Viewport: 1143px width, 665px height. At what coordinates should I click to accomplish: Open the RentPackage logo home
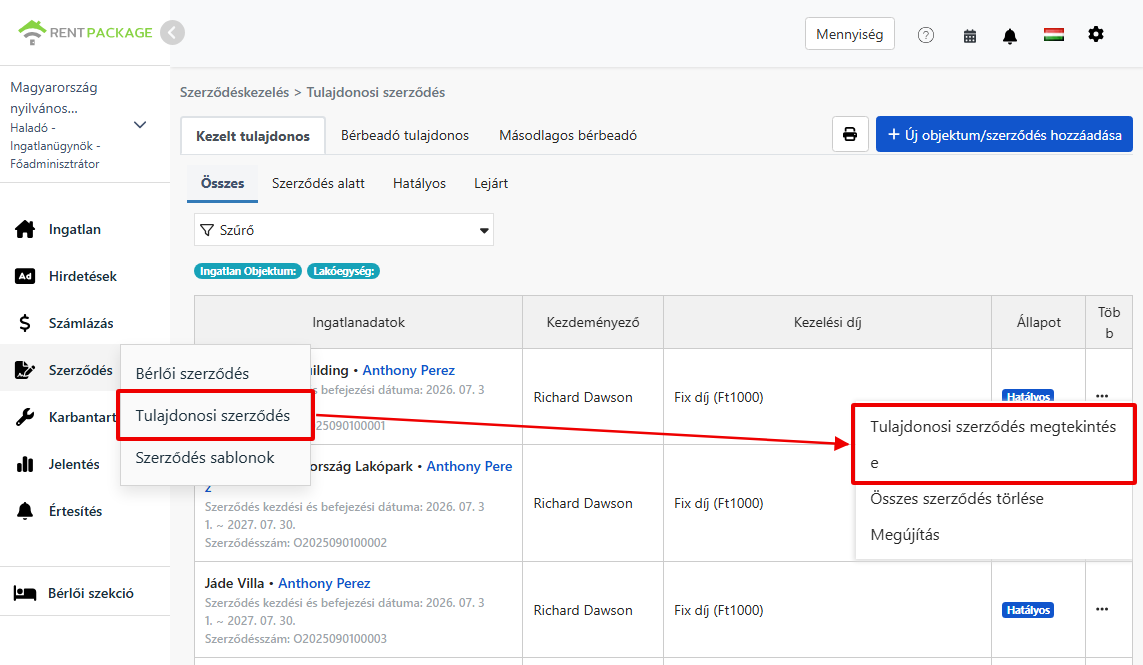85,32
